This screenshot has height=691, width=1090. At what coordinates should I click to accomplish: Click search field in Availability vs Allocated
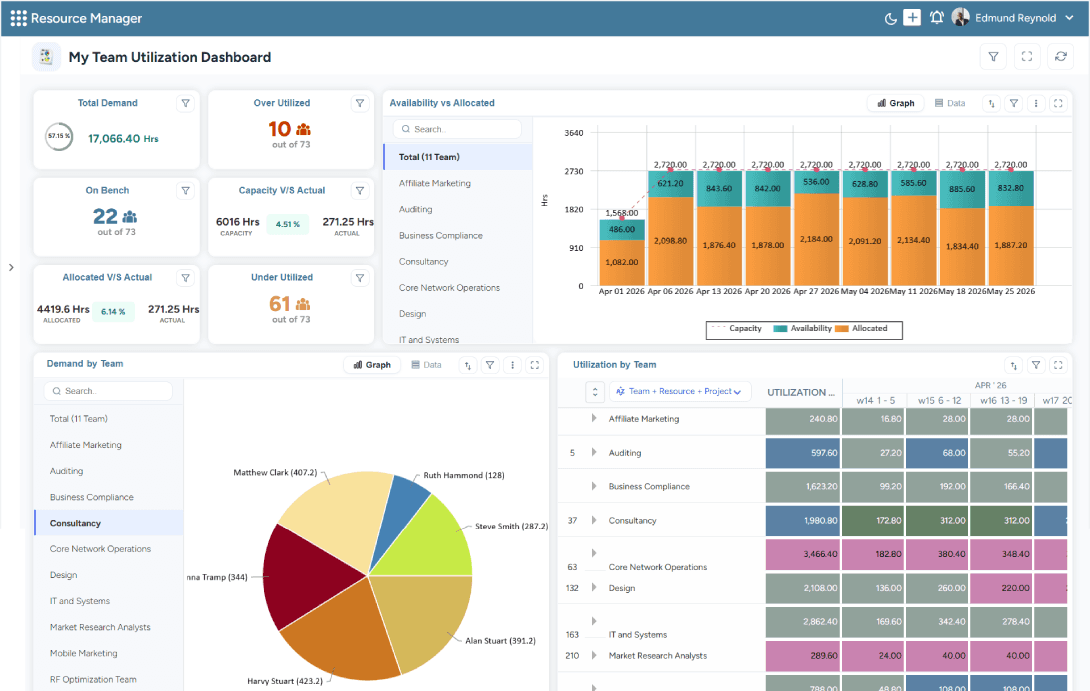coord(457,129)
